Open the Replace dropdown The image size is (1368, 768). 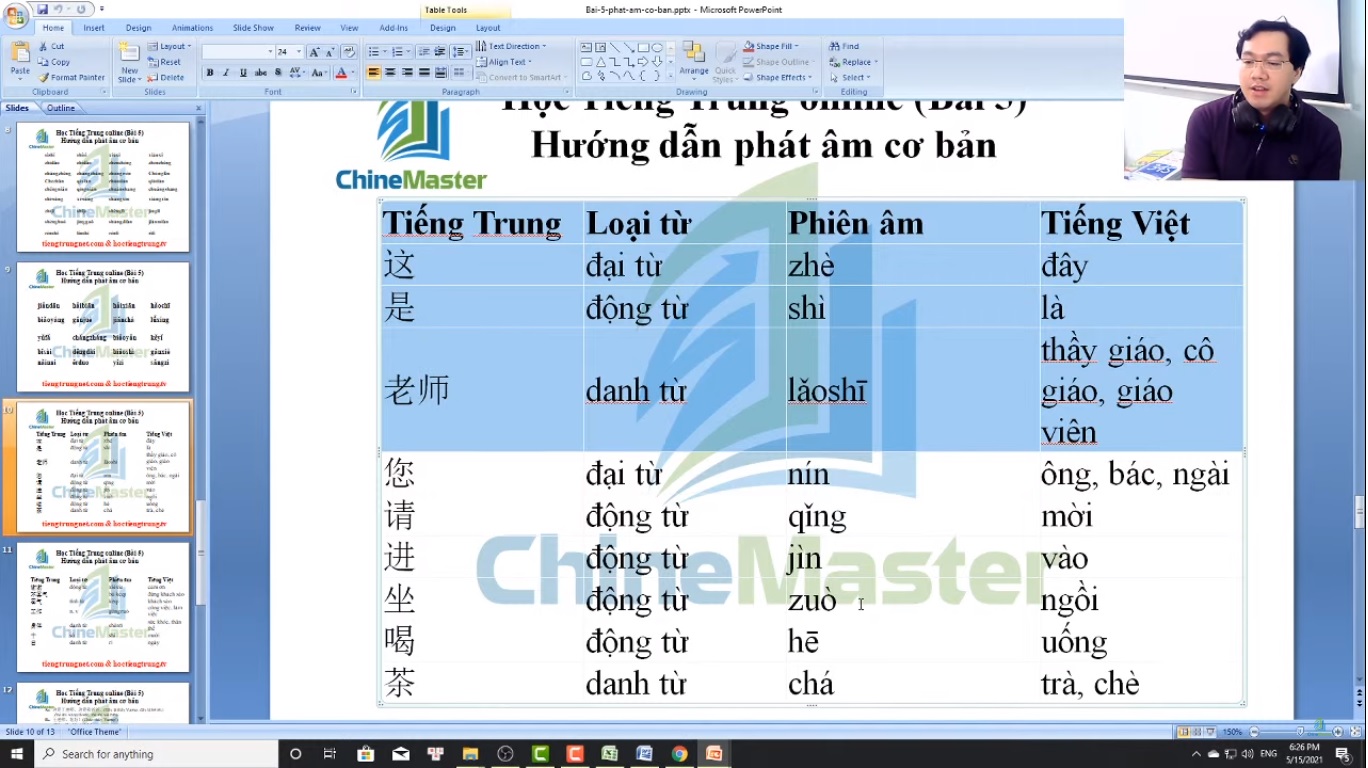[x=852, y=62]
